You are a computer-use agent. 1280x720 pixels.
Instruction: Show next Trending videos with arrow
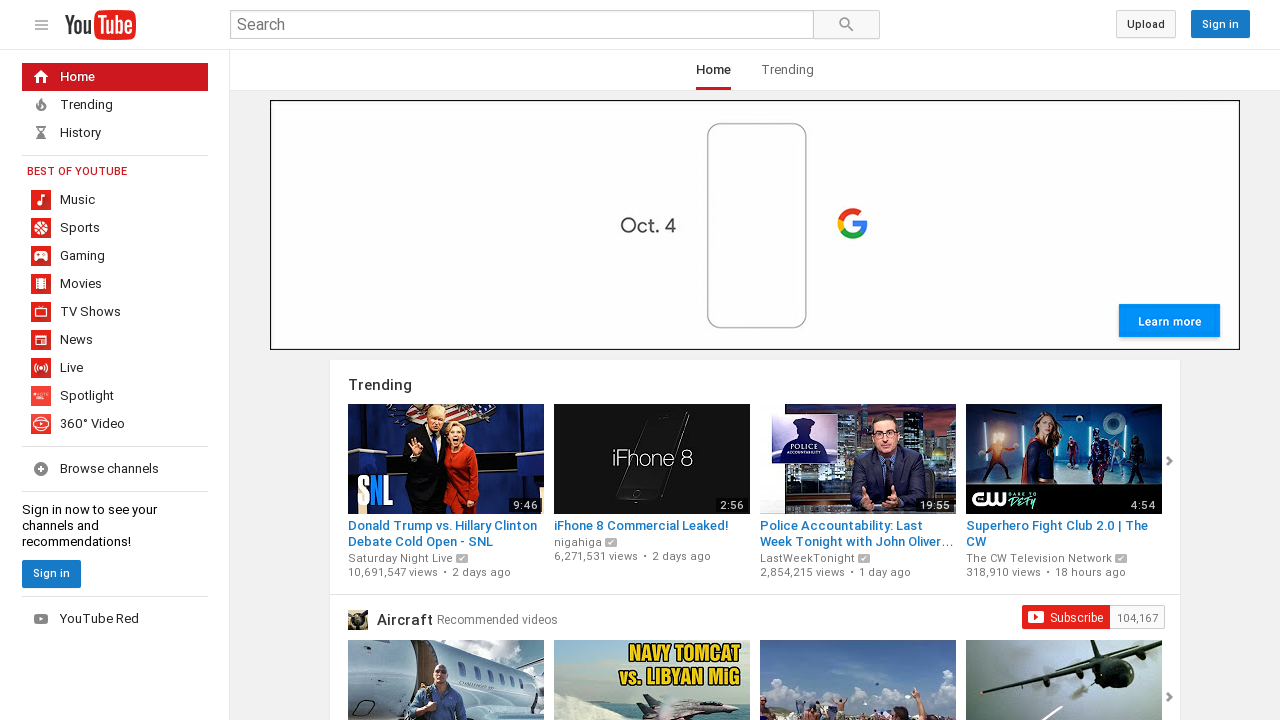pyautogui.click(x=1169, y=461)
